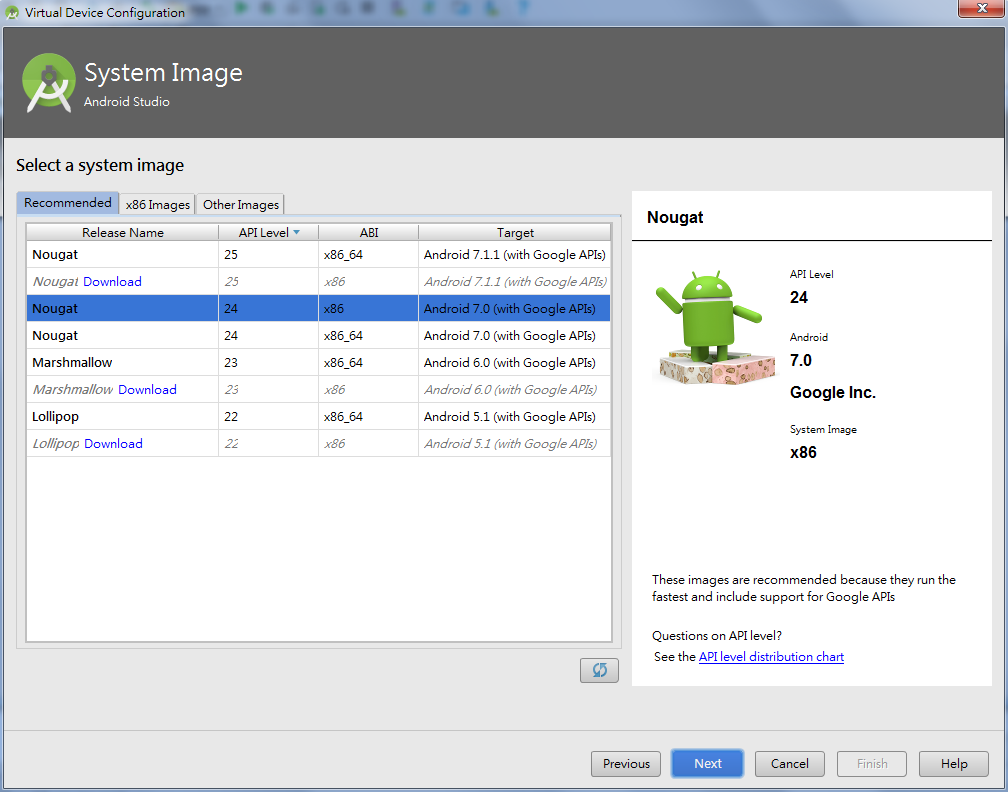Sort by ABI column header
This screenshot has width=1008, height=792.
coord(368,232)
